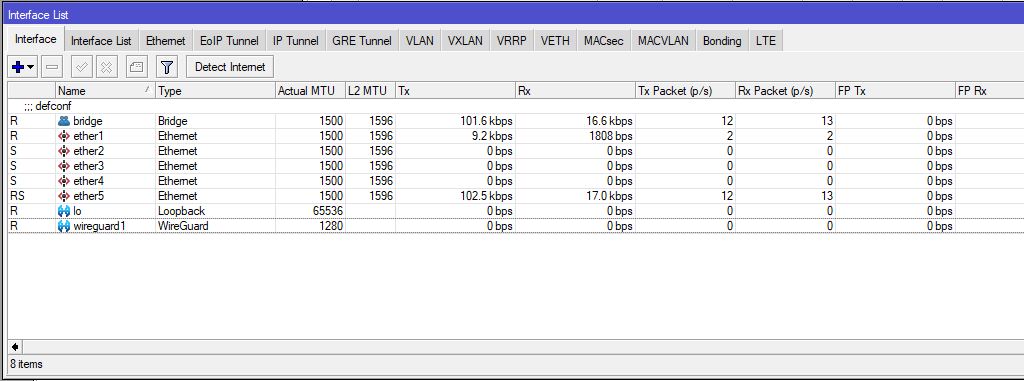Click the wireguard1 interface icon
This screenshot has width=1024, height=381.
pyautogui.click(x=63, y=226)
